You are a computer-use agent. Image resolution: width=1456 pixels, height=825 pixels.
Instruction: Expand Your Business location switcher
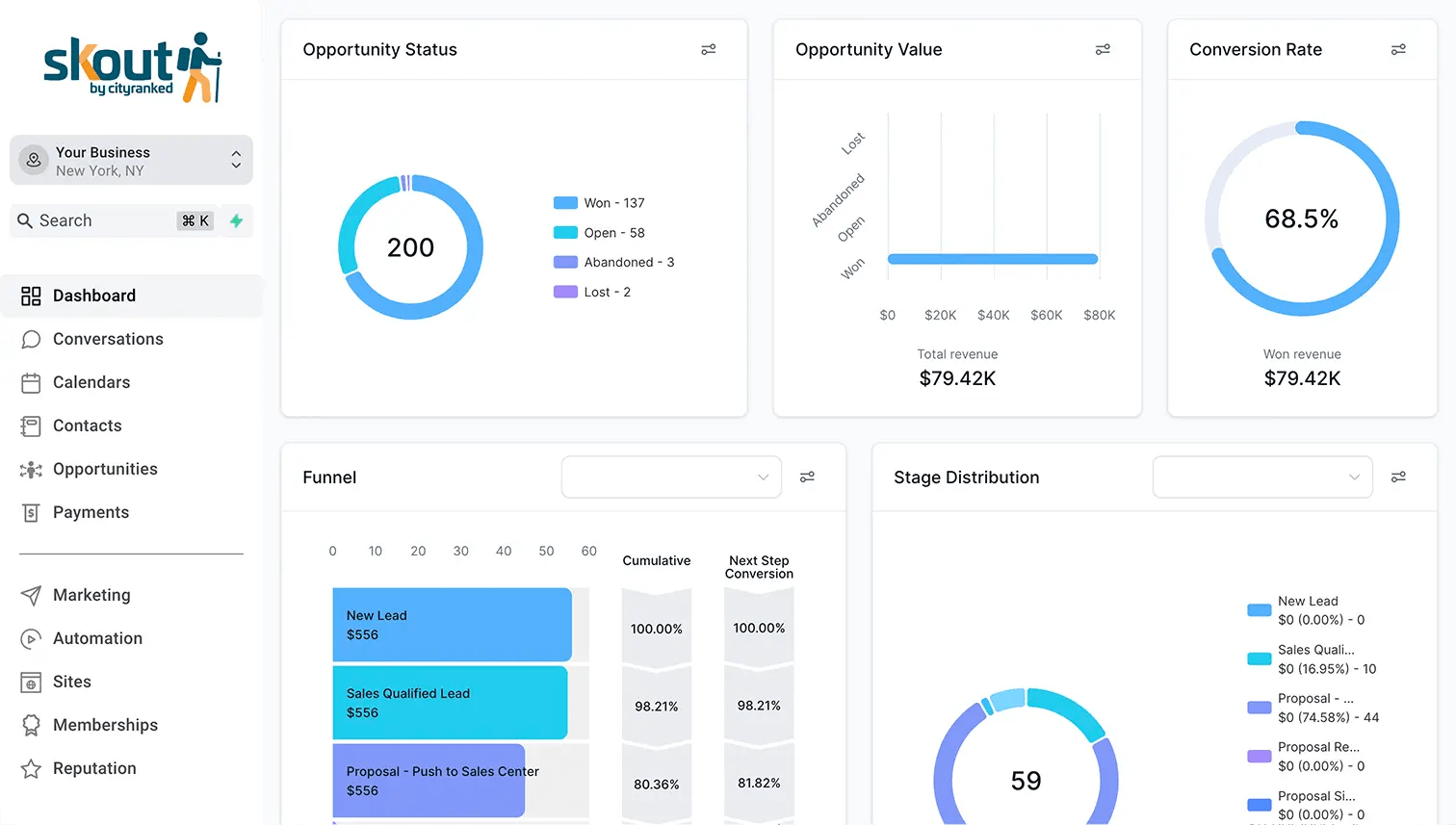[132, 160]
